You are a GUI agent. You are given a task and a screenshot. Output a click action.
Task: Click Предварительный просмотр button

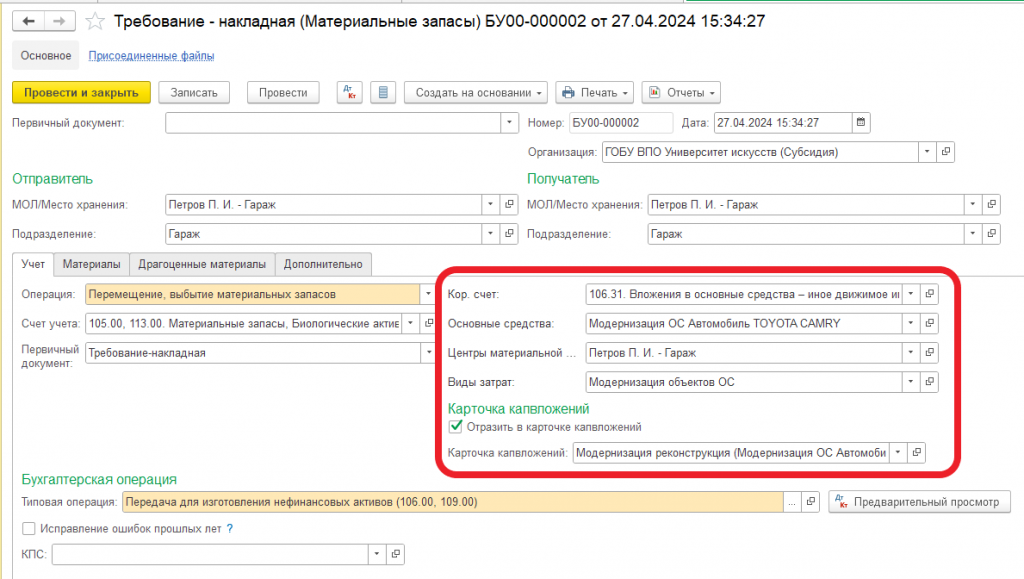coord(920,502)
